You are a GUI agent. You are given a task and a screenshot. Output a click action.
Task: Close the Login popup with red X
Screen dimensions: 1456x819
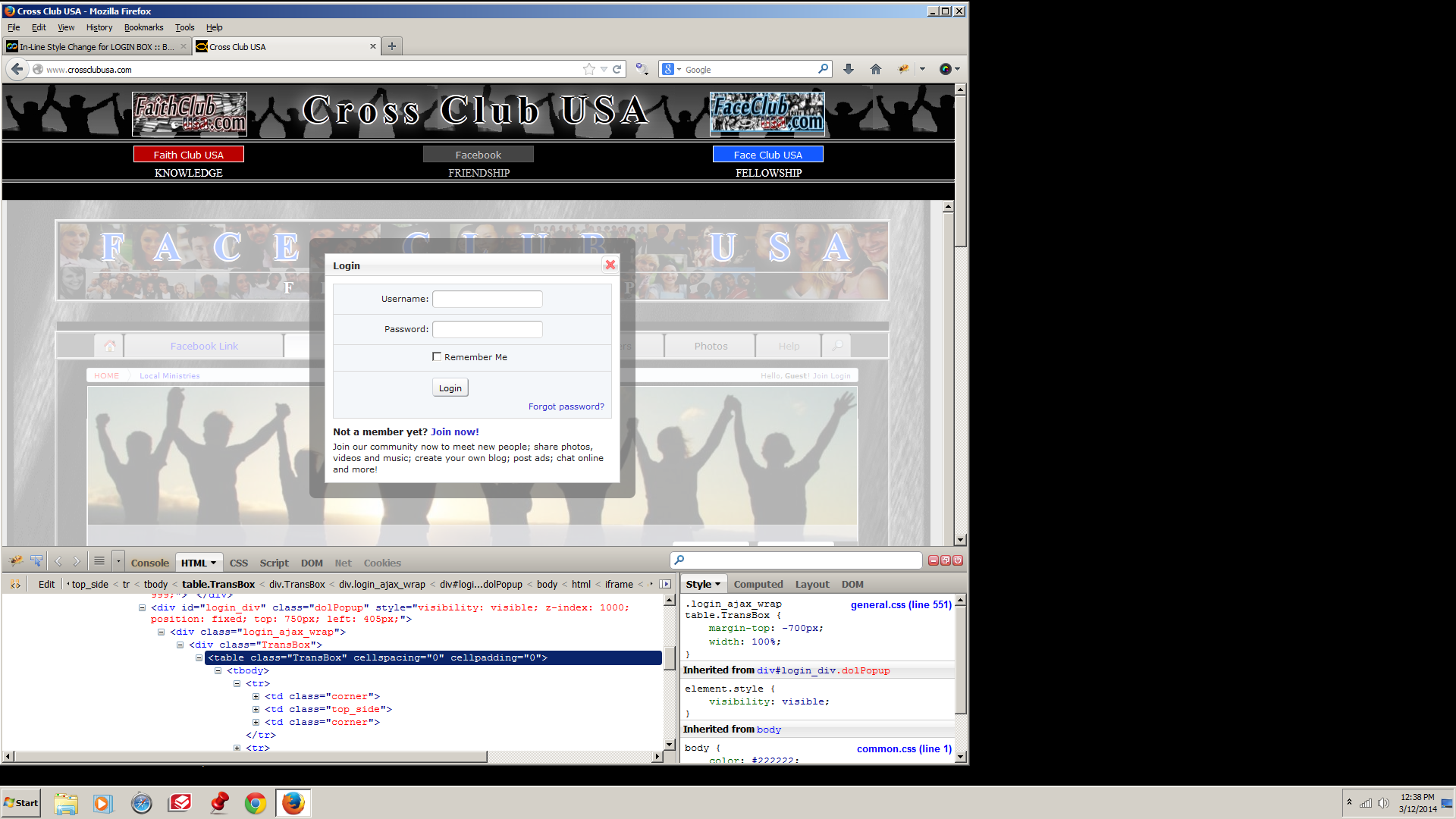610,265
